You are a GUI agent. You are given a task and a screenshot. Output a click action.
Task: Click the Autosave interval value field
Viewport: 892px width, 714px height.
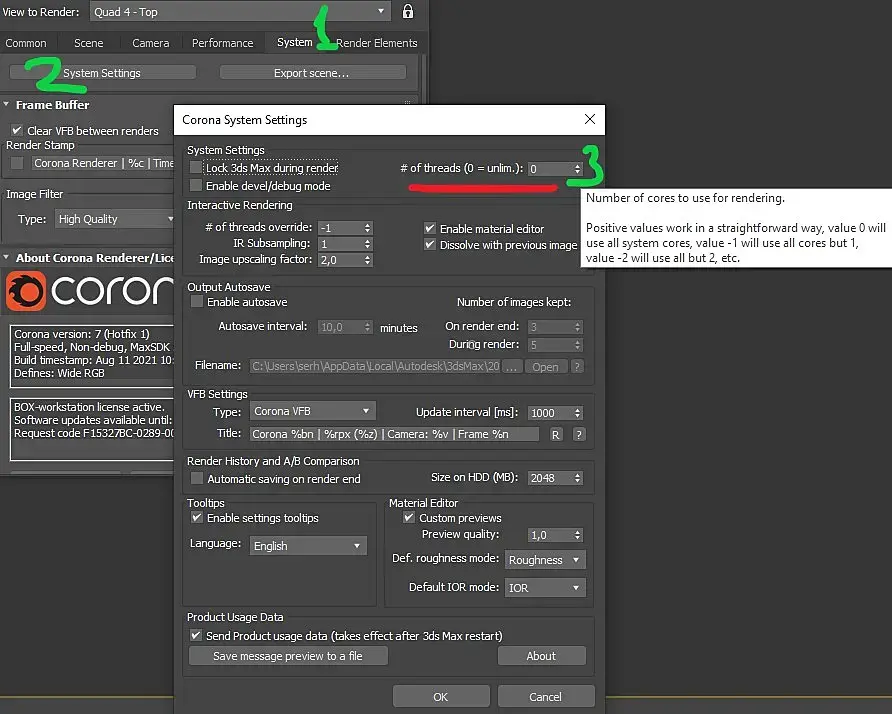(341, 327)
